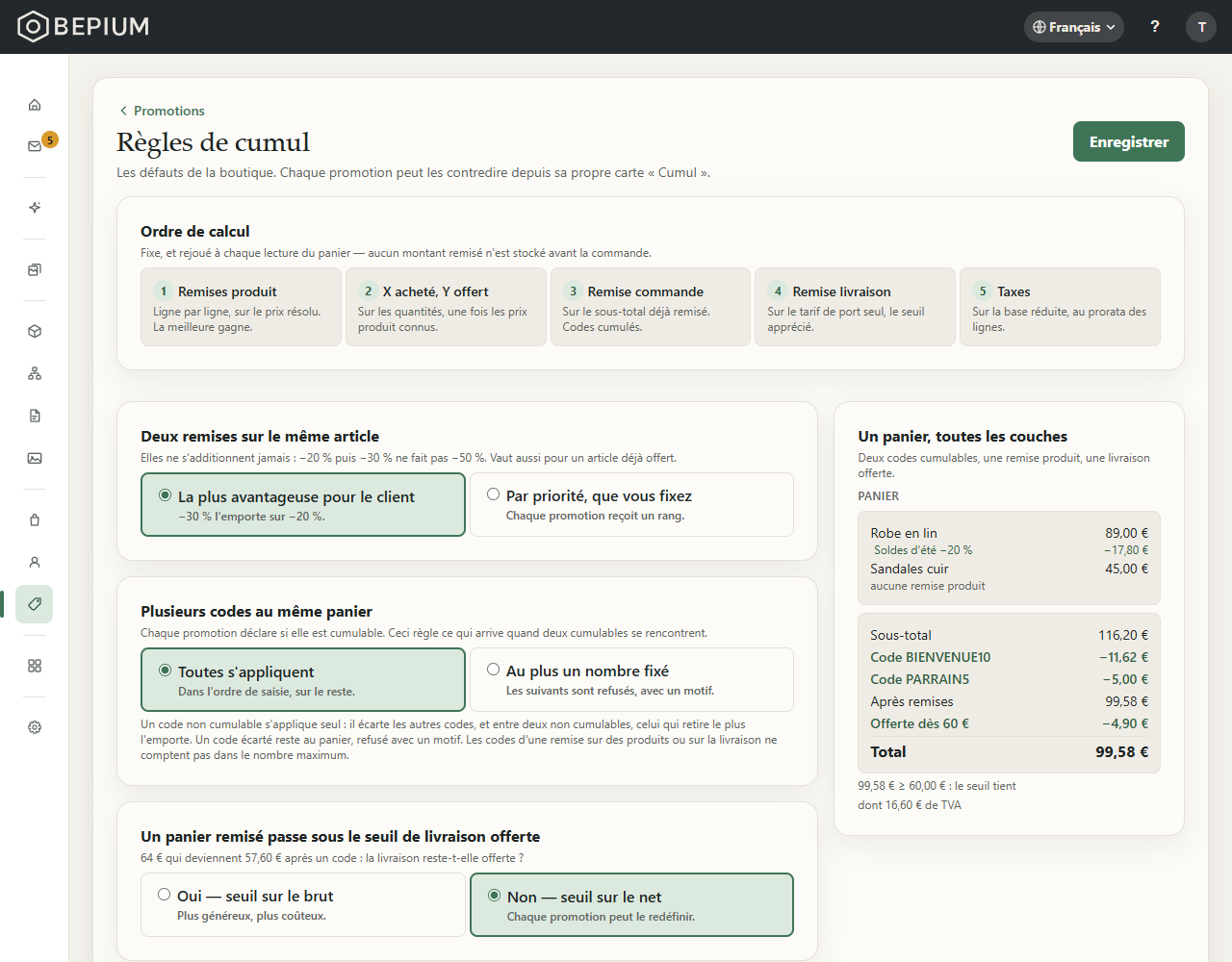The image size is (1232, 962).
Task: Click step 3 "Remise commande" card
Action: pyautogui.click(x=651, y=307)
